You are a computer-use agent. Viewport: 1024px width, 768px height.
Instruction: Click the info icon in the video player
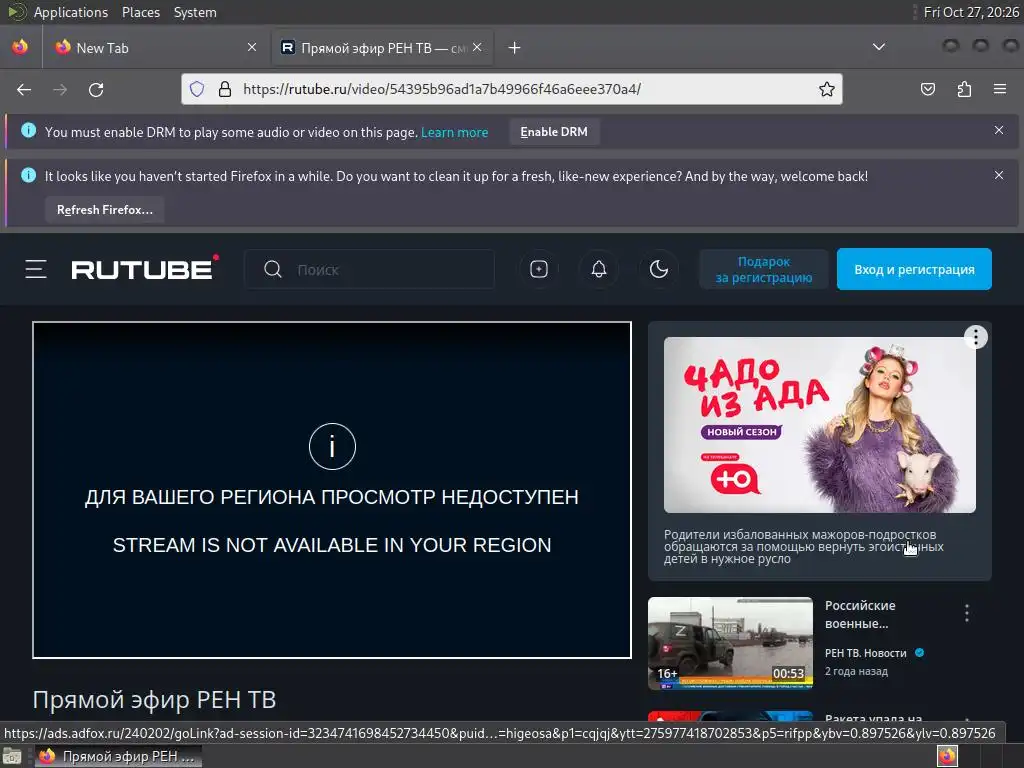click(x=332, y=447)
